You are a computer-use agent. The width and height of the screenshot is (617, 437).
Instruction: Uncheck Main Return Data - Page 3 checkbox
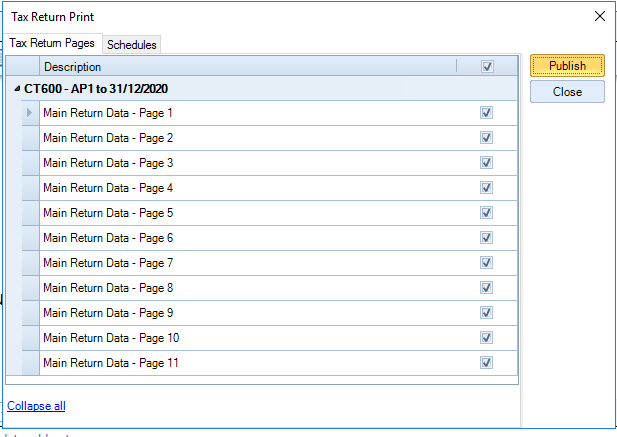pos(486,163)
